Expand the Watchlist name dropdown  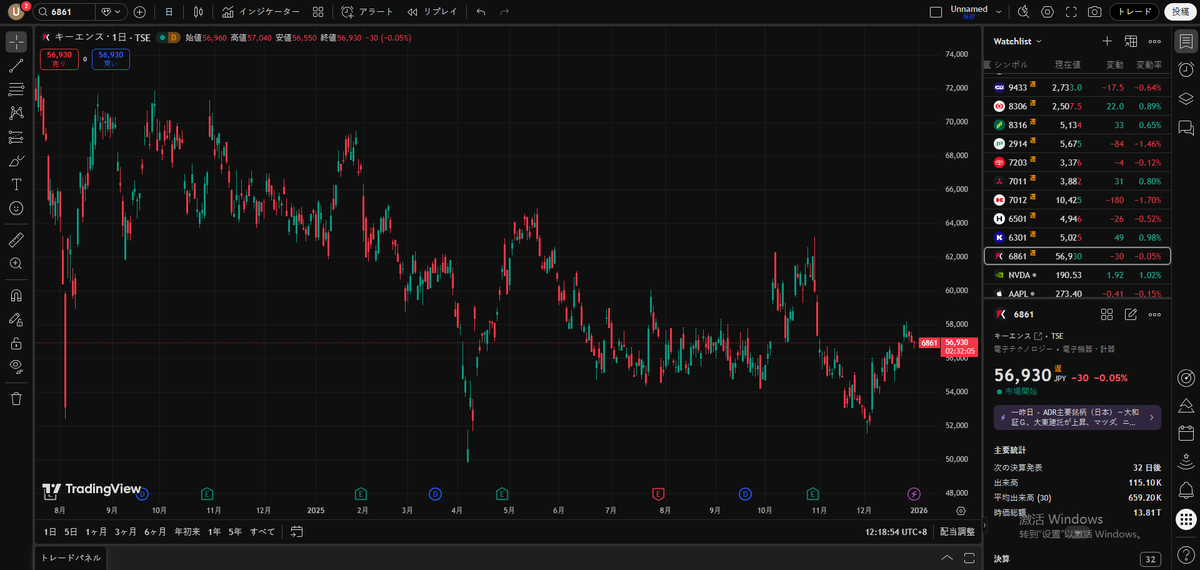click(x=1018, y=41)
